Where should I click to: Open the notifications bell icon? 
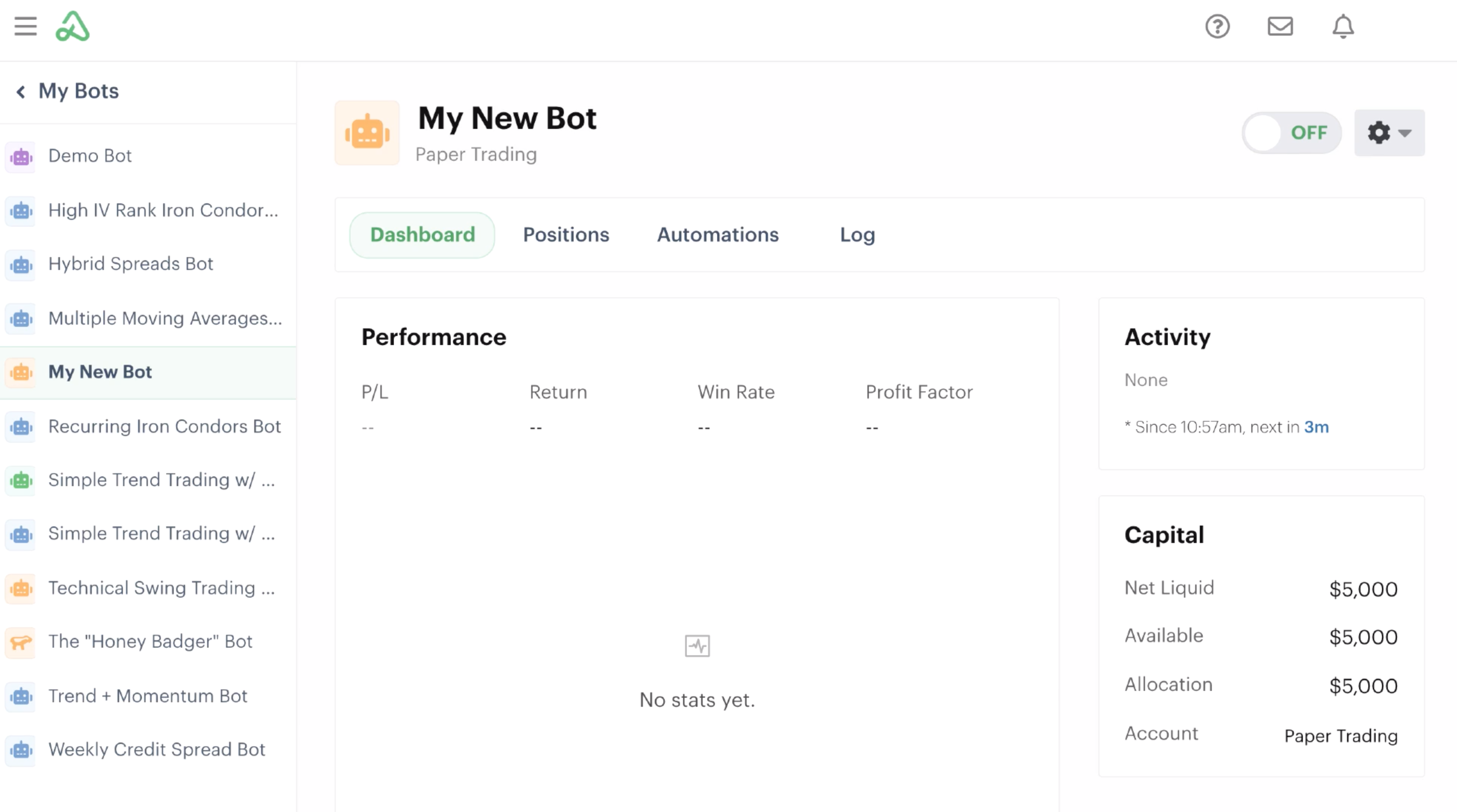(1343, 26)
